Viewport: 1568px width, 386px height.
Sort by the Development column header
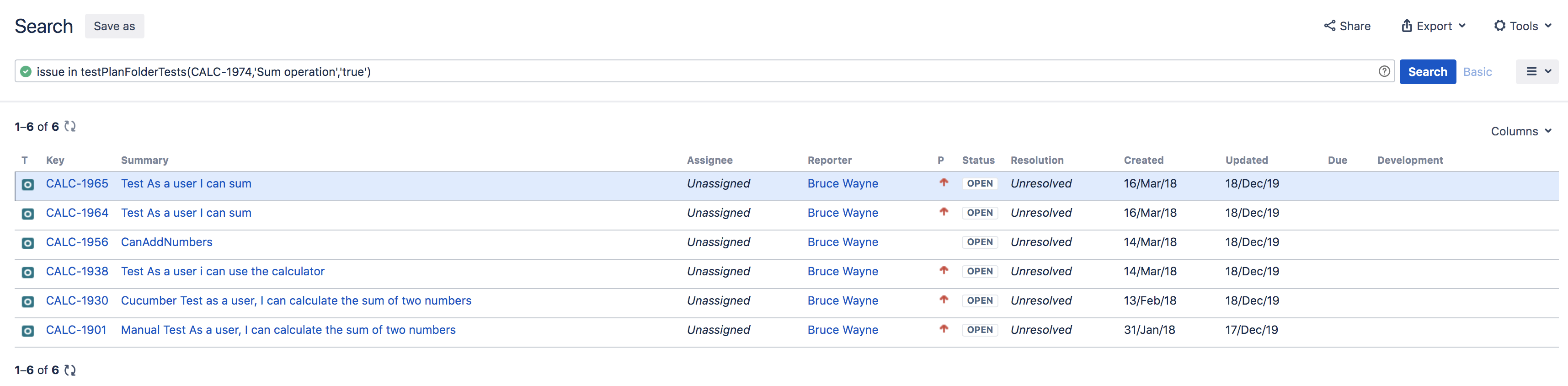(1410, 160)
